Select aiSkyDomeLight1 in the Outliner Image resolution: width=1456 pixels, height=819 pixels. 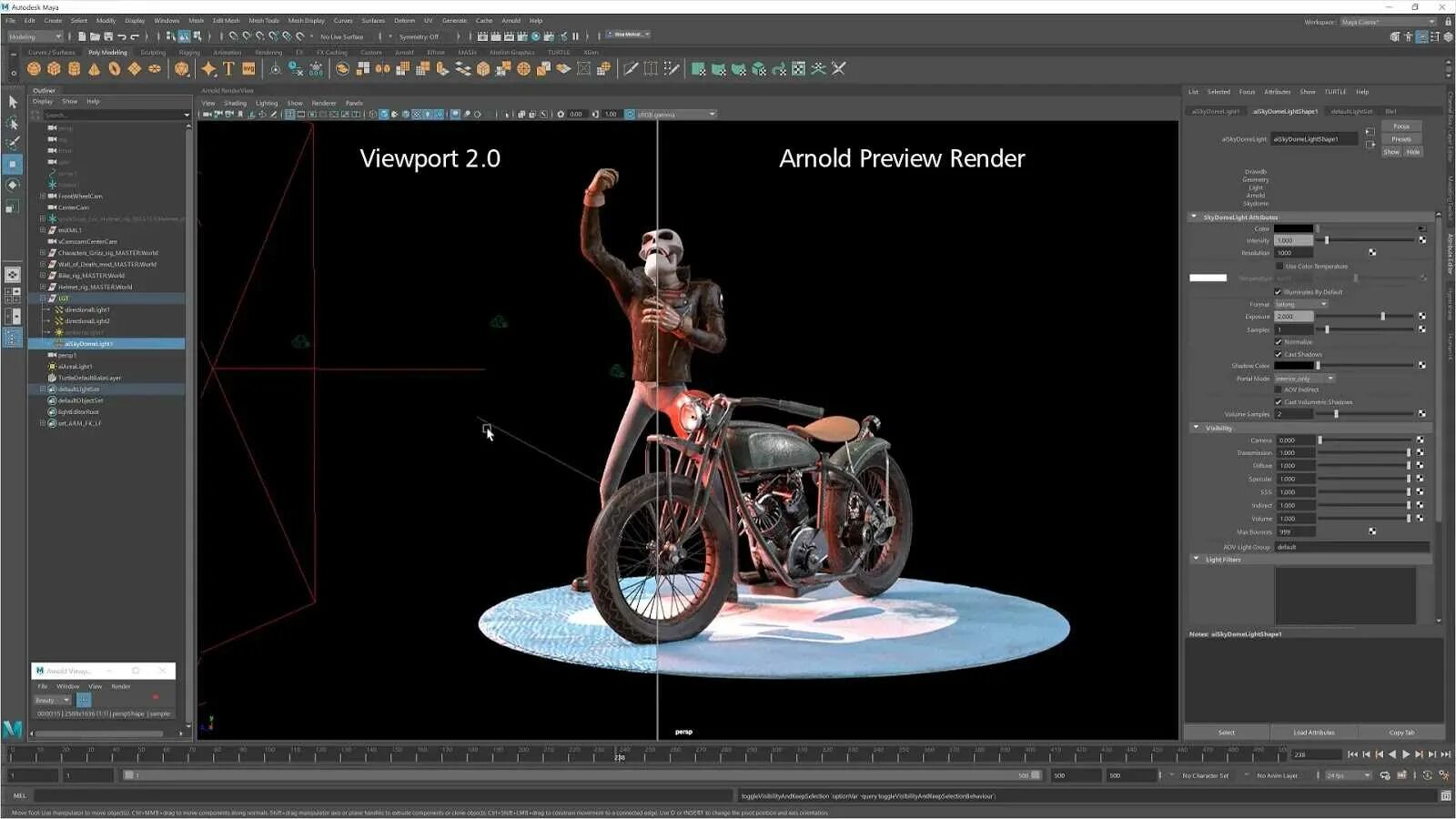(106, 344)
